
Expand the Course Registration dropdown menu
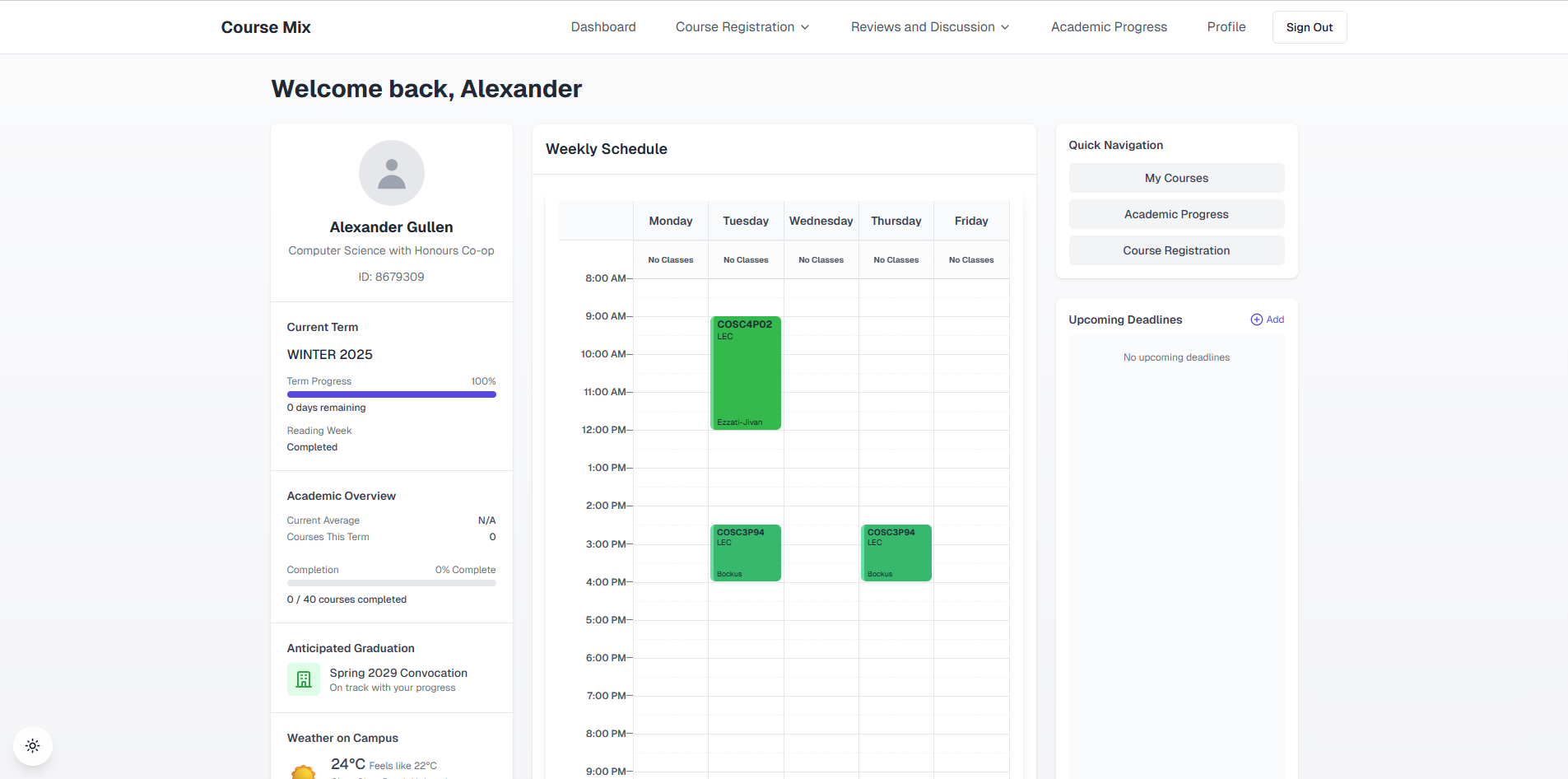(x=742, y=27)
